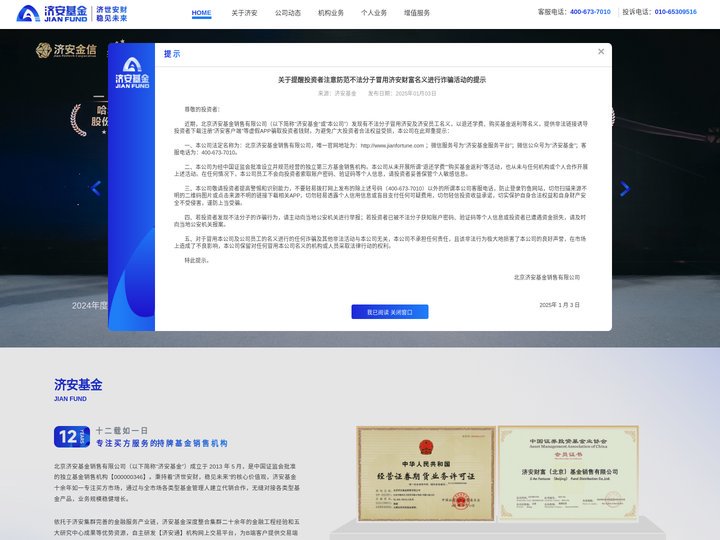720x540 pixels.
Task: Click complaint phone number 010-65309516
Action: click(675, 12)
